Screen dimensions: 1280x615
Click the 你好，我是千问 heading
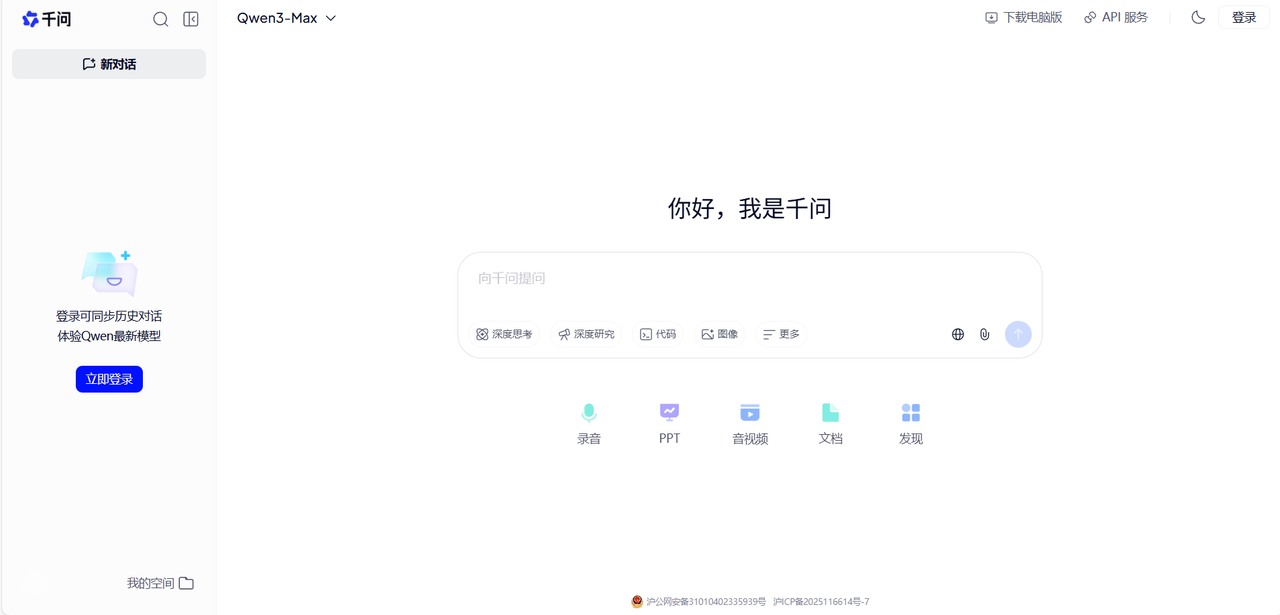point(750,208)
